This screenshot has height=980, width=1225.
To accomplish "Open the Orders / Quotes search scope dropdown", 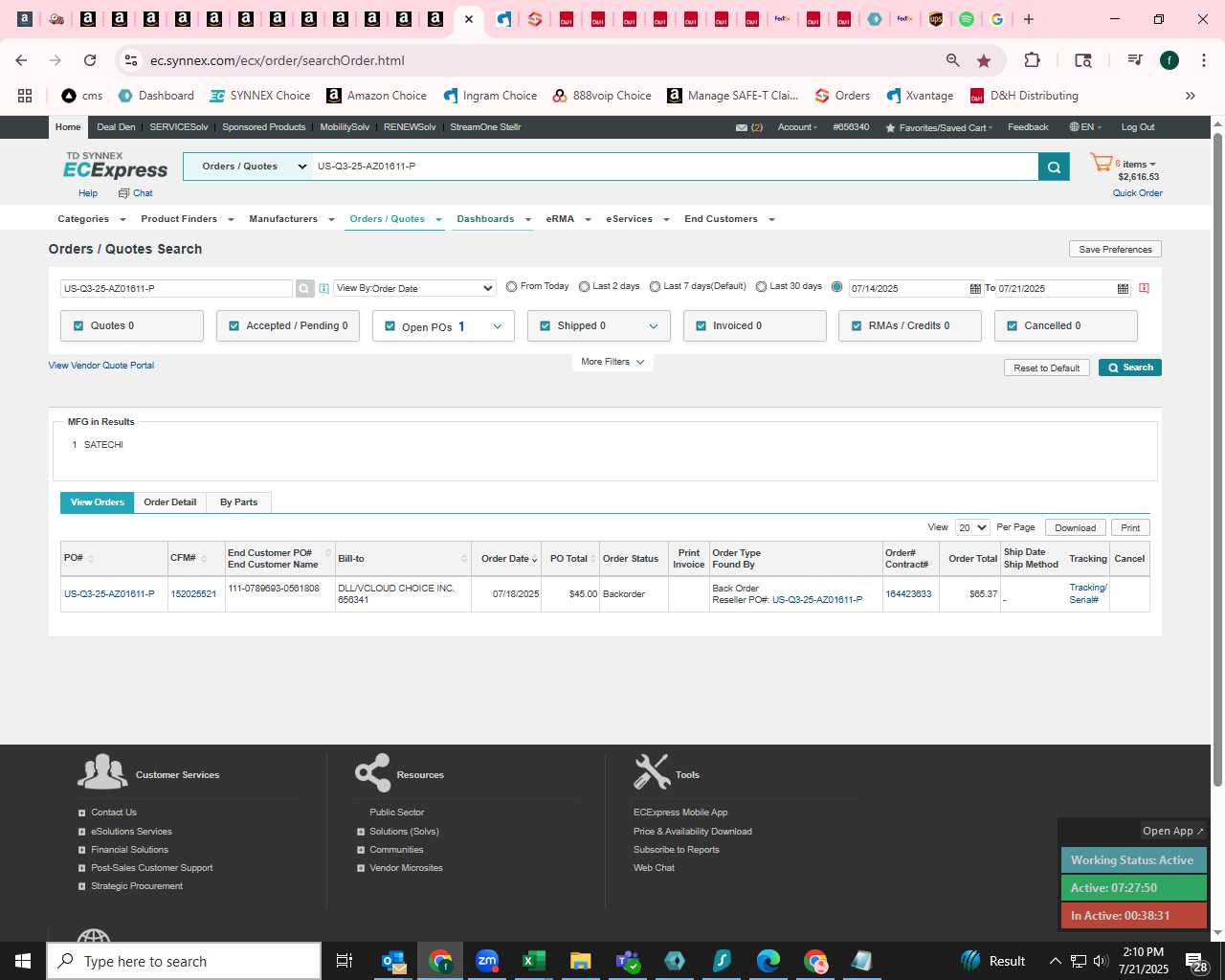I will 248,167.
